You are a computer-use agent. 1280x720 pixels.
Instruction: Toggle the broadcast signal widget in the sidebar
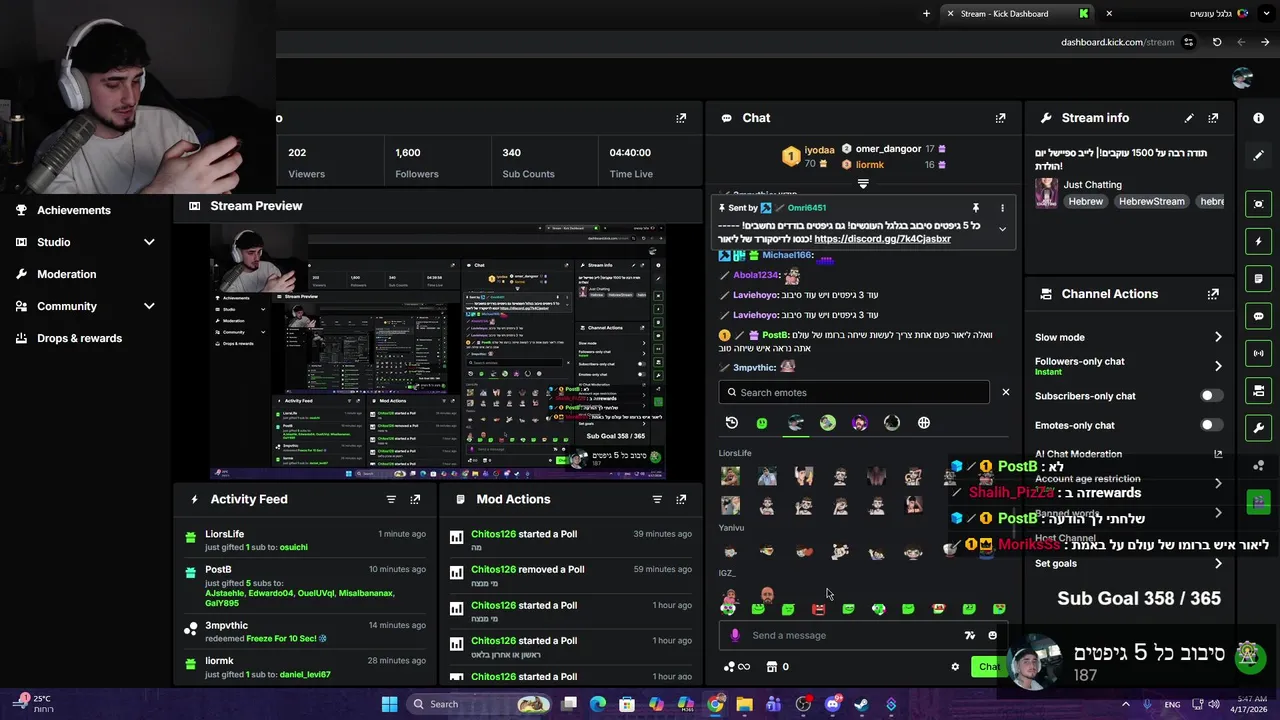click(1258, 353)
